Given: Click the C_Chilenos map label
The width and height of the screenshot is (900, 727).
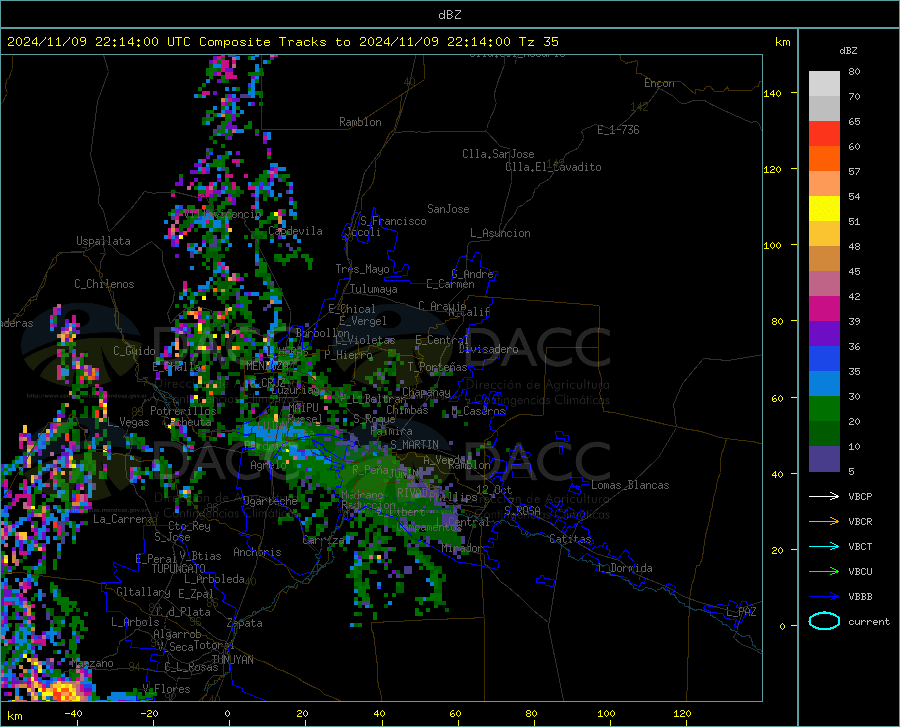Looking at the screenshot, I should tap(104, 284).
